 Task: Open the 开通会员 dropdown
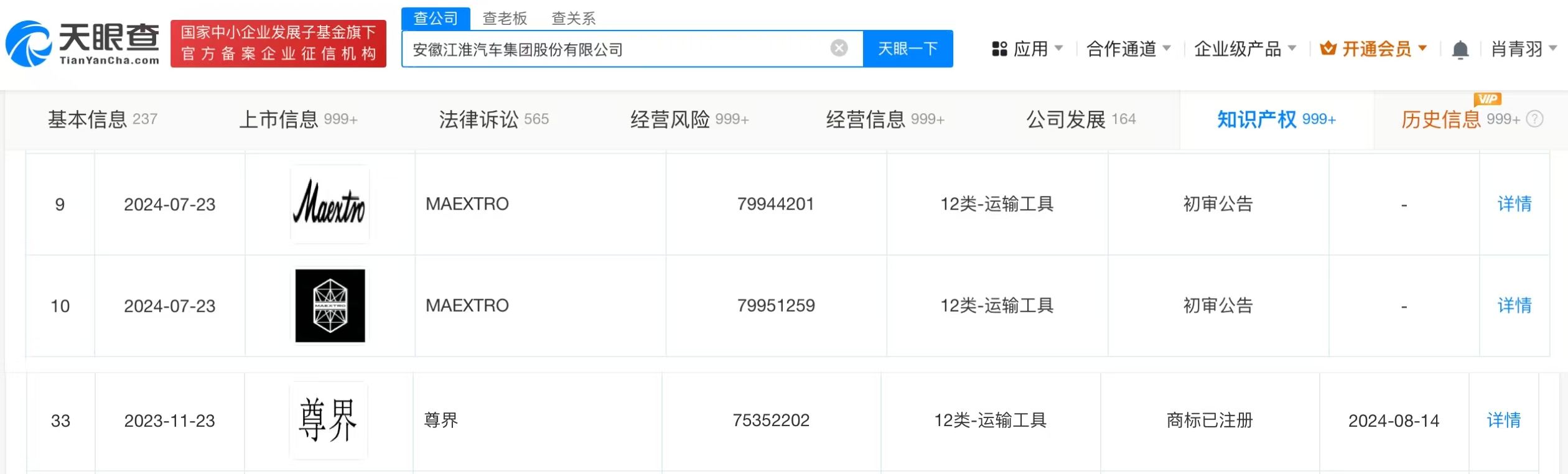pos(1373,49)
